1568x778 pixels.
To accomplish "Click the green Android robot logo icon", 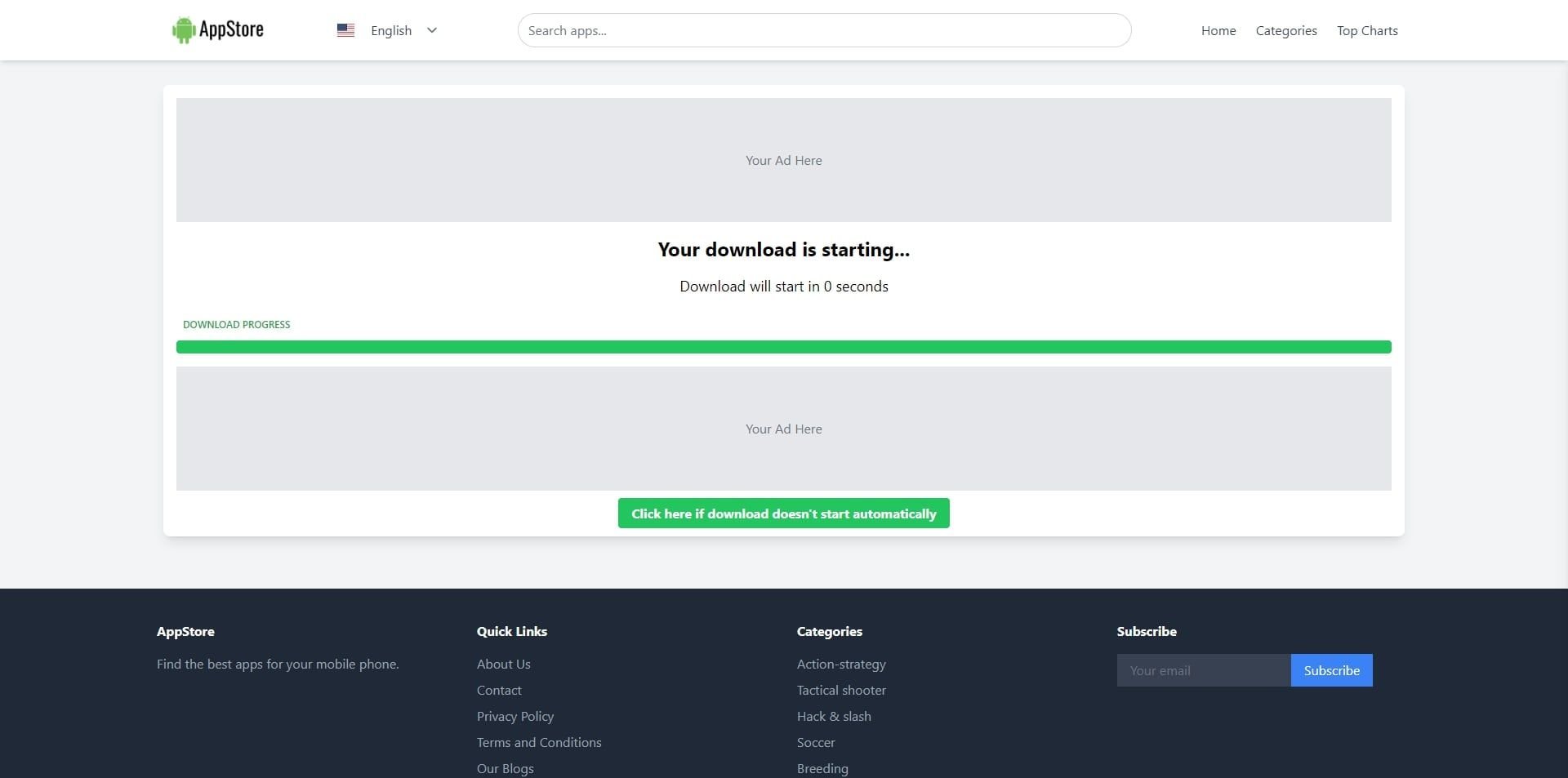I will pos(183,30).
